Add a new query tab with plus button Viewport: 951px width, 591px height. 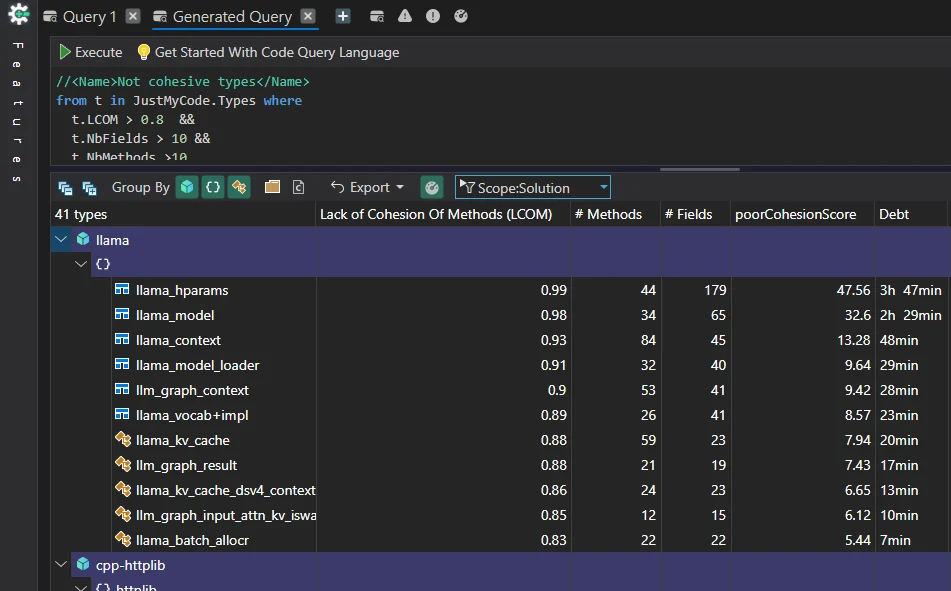(x=343, y=16)
